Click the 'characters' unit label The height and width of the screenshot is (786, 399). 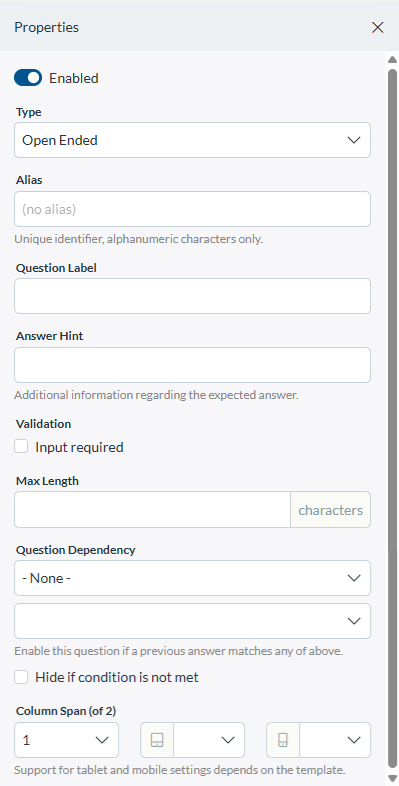coord(331,510)
